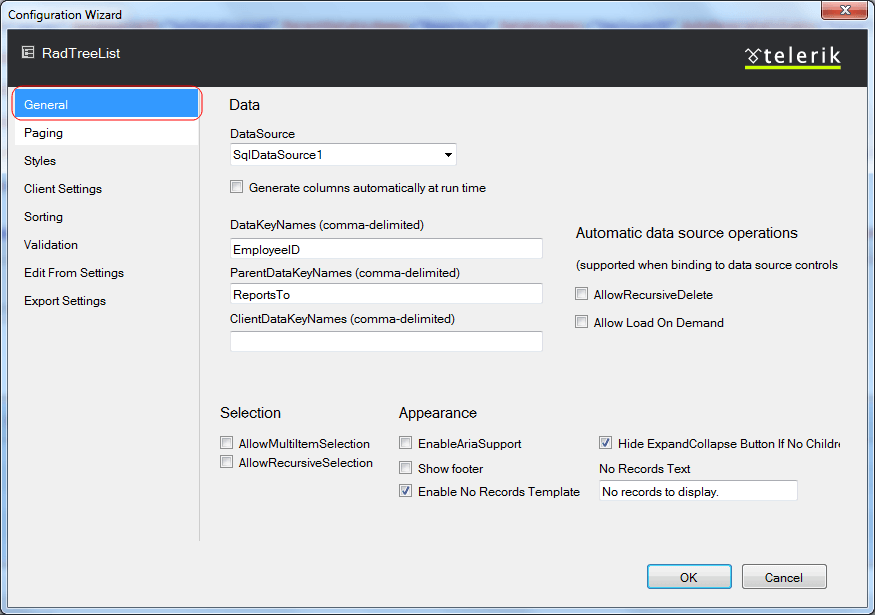Toggle the Show footer checkbox
Screen dimensions: 875x615
[x=405, y=468]
